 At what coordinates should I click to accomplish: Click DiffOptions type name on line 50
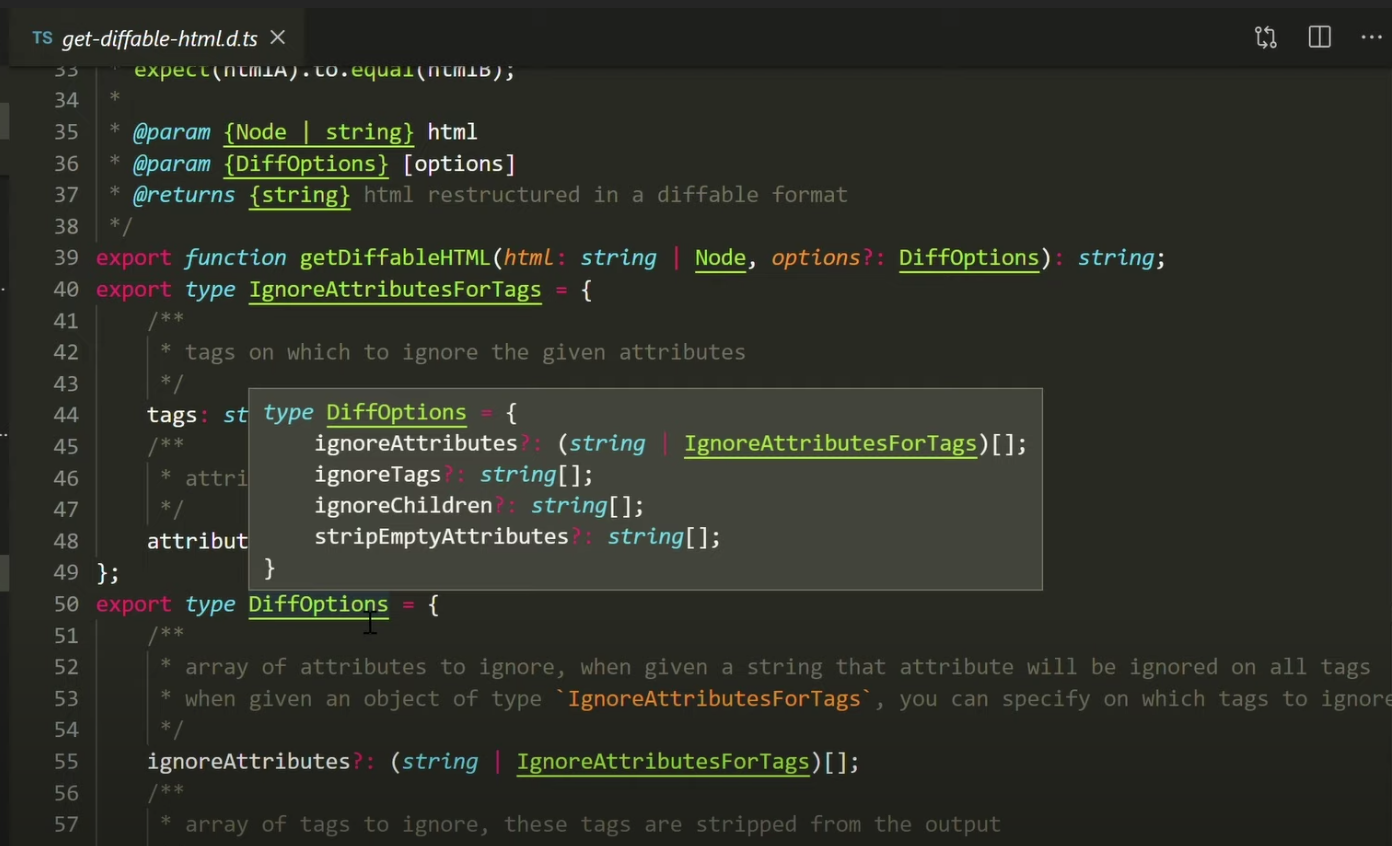click(x=318, y=604)
